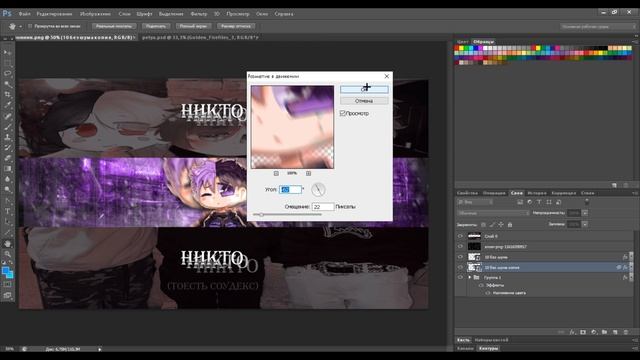Click the blur distance slider handle
Viewport: 640px width, 360px height.
pyautogui.click(x=261, y=215)
